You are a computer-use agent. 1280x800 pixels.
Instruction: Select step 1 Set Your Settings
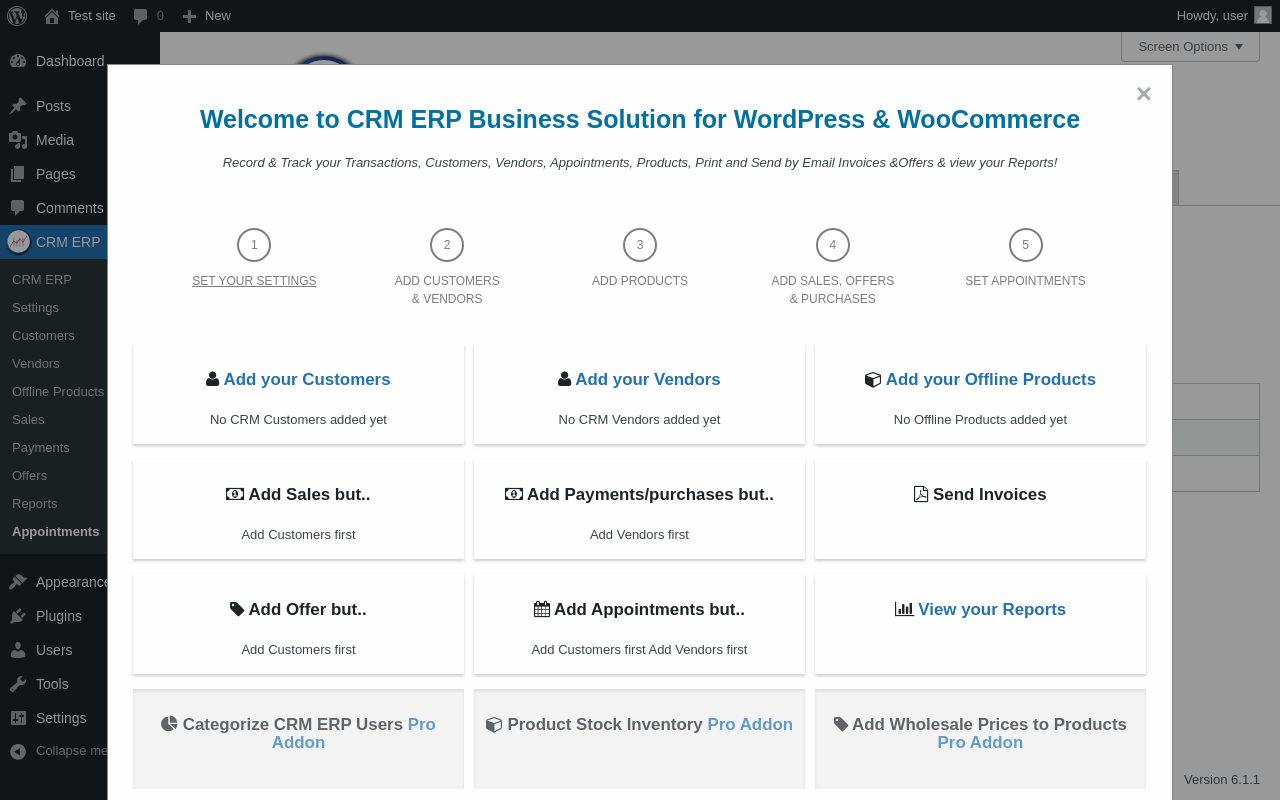click(x=254, y=281)
